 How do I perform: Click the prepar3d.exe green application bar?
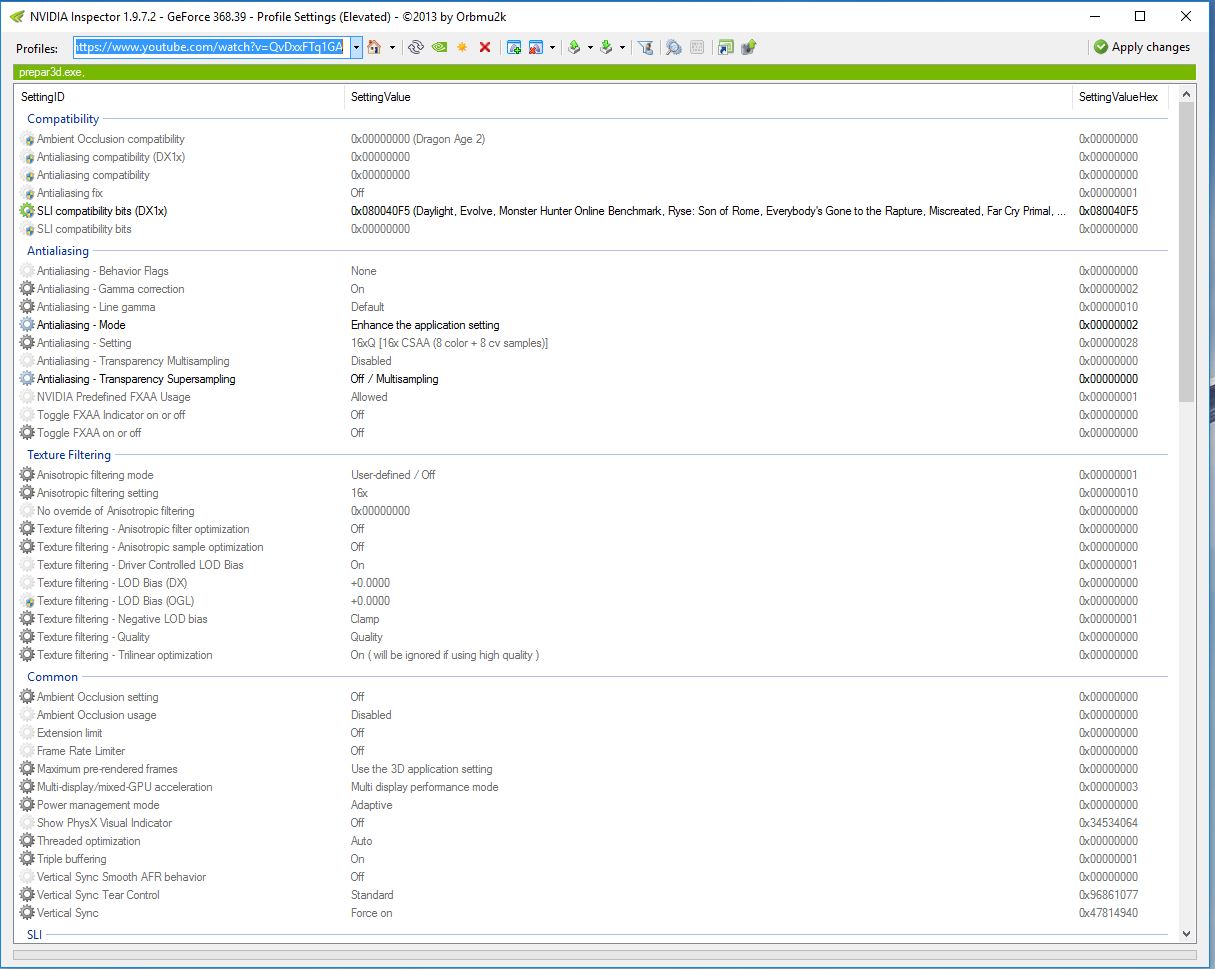(606, 72)
